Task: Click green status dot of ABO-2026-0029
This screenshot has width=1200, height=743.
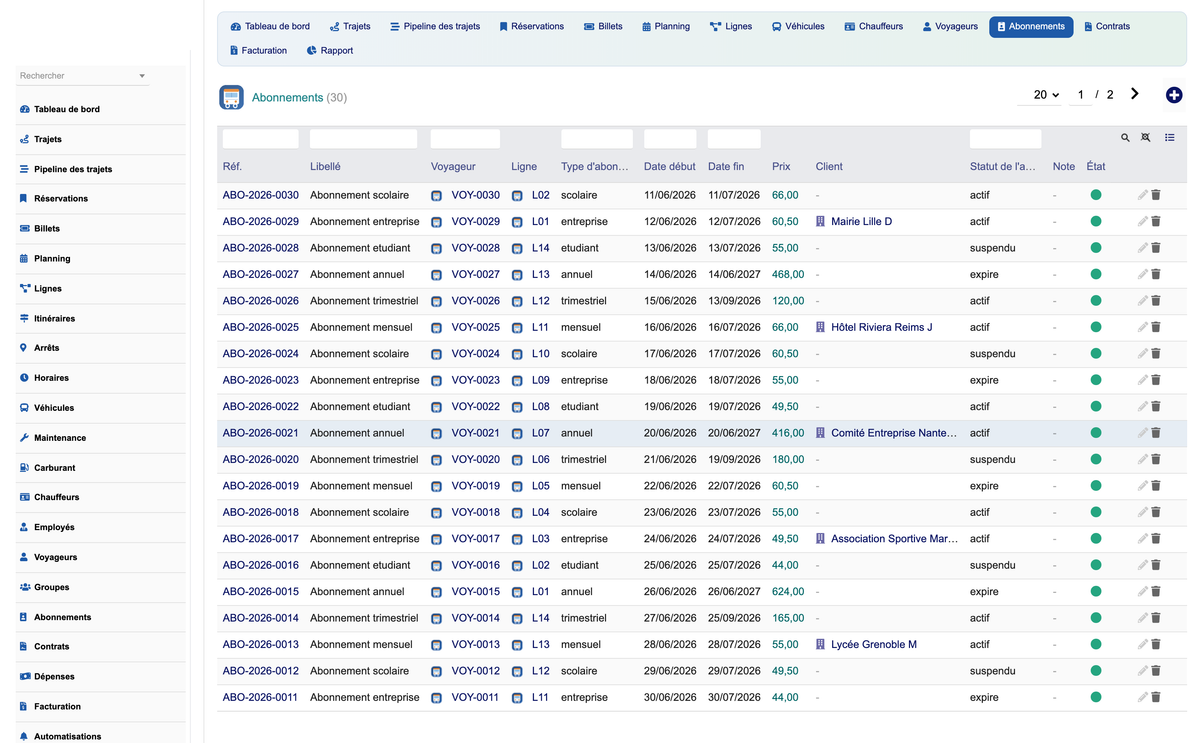Action: [x=1096, y=221]
